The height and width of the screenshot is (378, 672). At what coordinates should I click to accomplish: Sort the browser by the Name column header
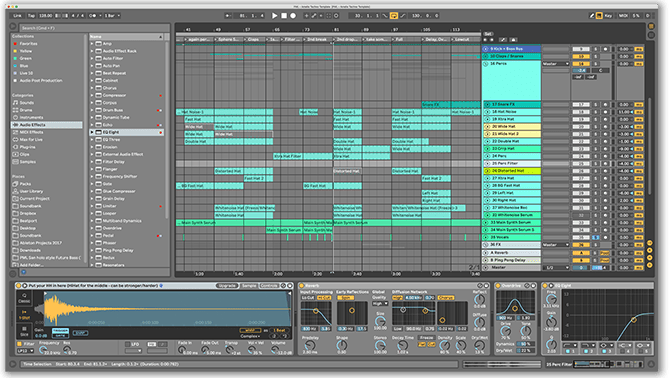[126, 36]
